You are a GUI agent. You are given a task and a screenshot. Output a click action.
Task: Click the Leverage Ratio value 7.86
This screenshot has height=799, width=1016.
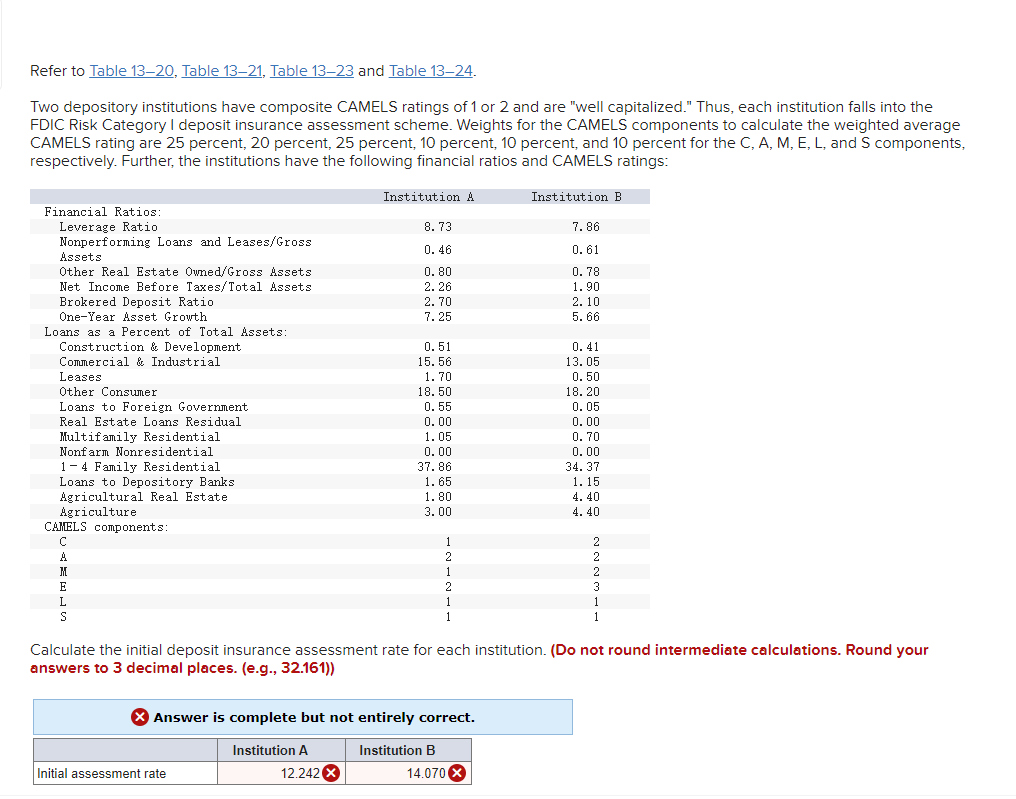586,227
